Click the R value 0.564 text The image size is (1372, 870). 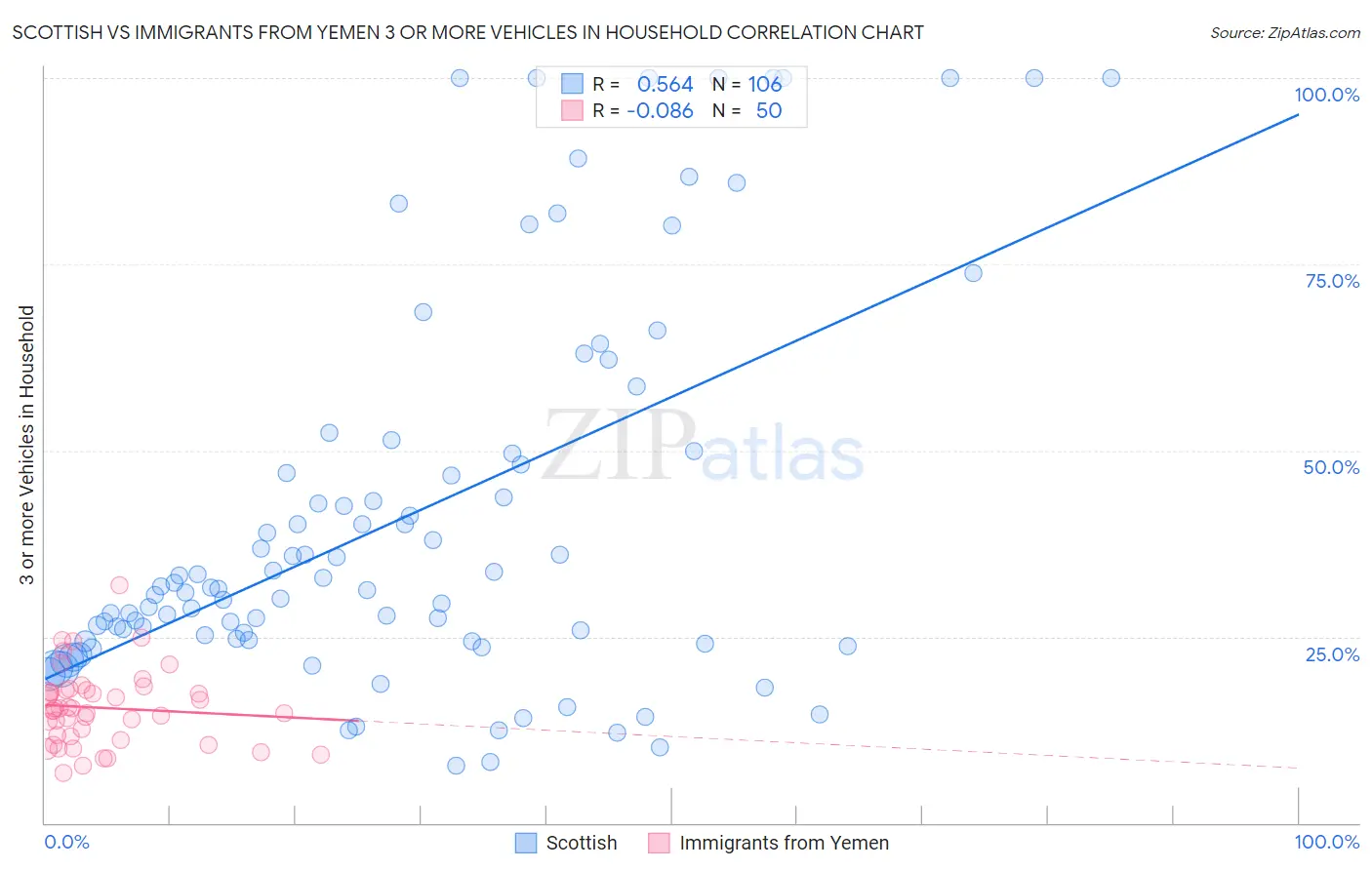click(x=665, y=84)
